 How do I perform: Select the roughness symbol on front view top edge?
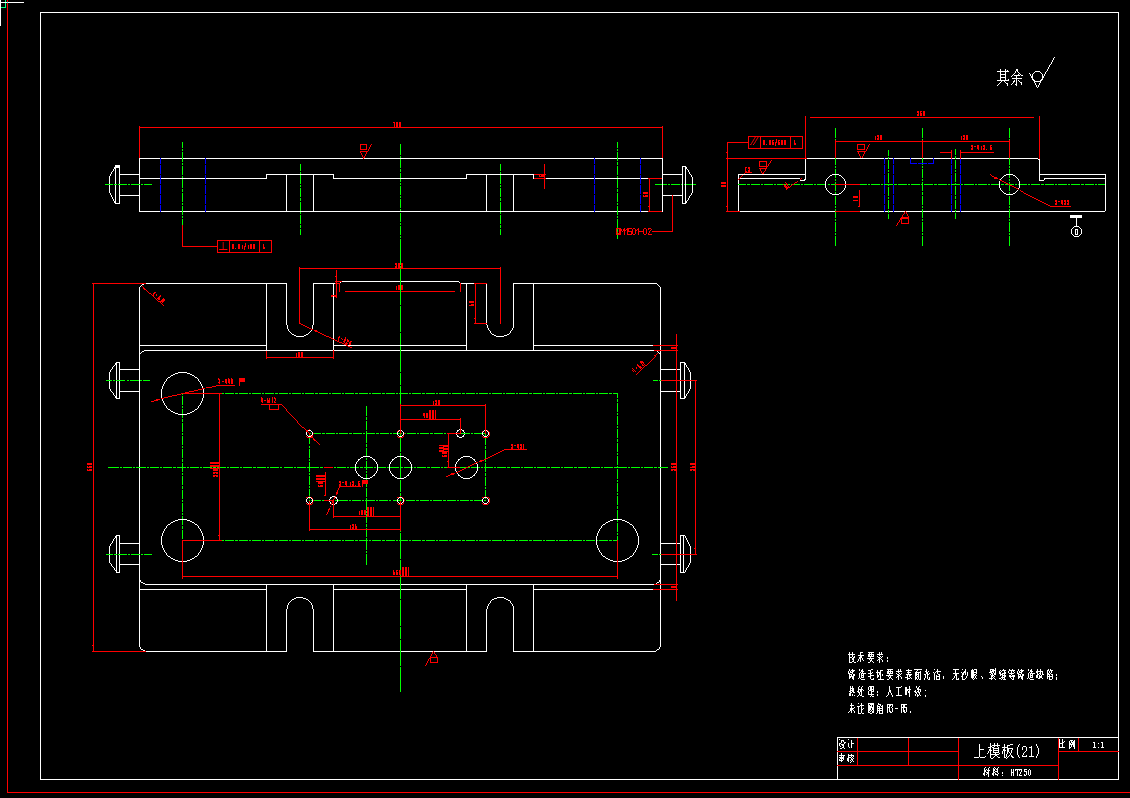365,151
